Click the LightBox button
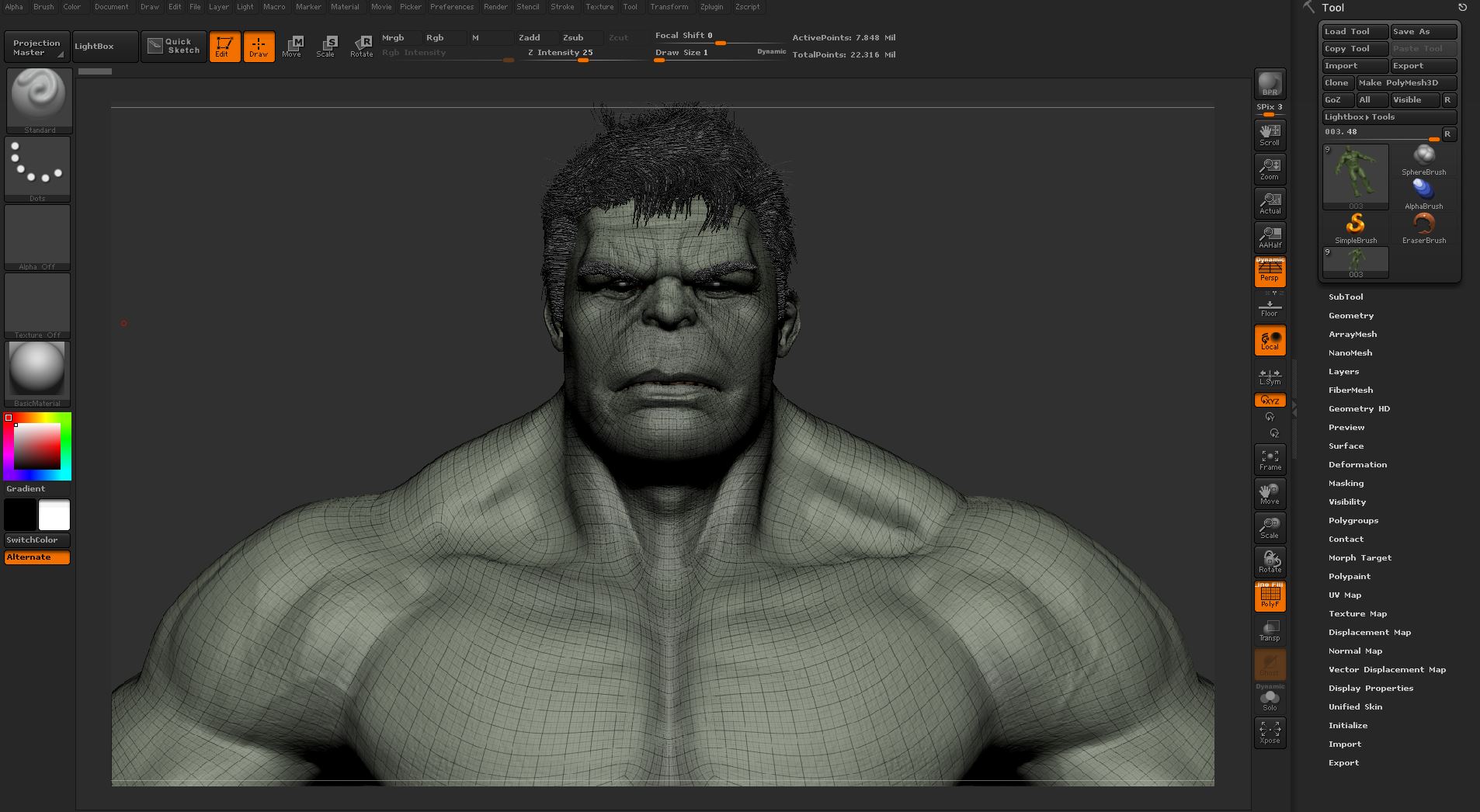Image resolution: width=1480 pixels, height=812 pixels. click(104, 47)
